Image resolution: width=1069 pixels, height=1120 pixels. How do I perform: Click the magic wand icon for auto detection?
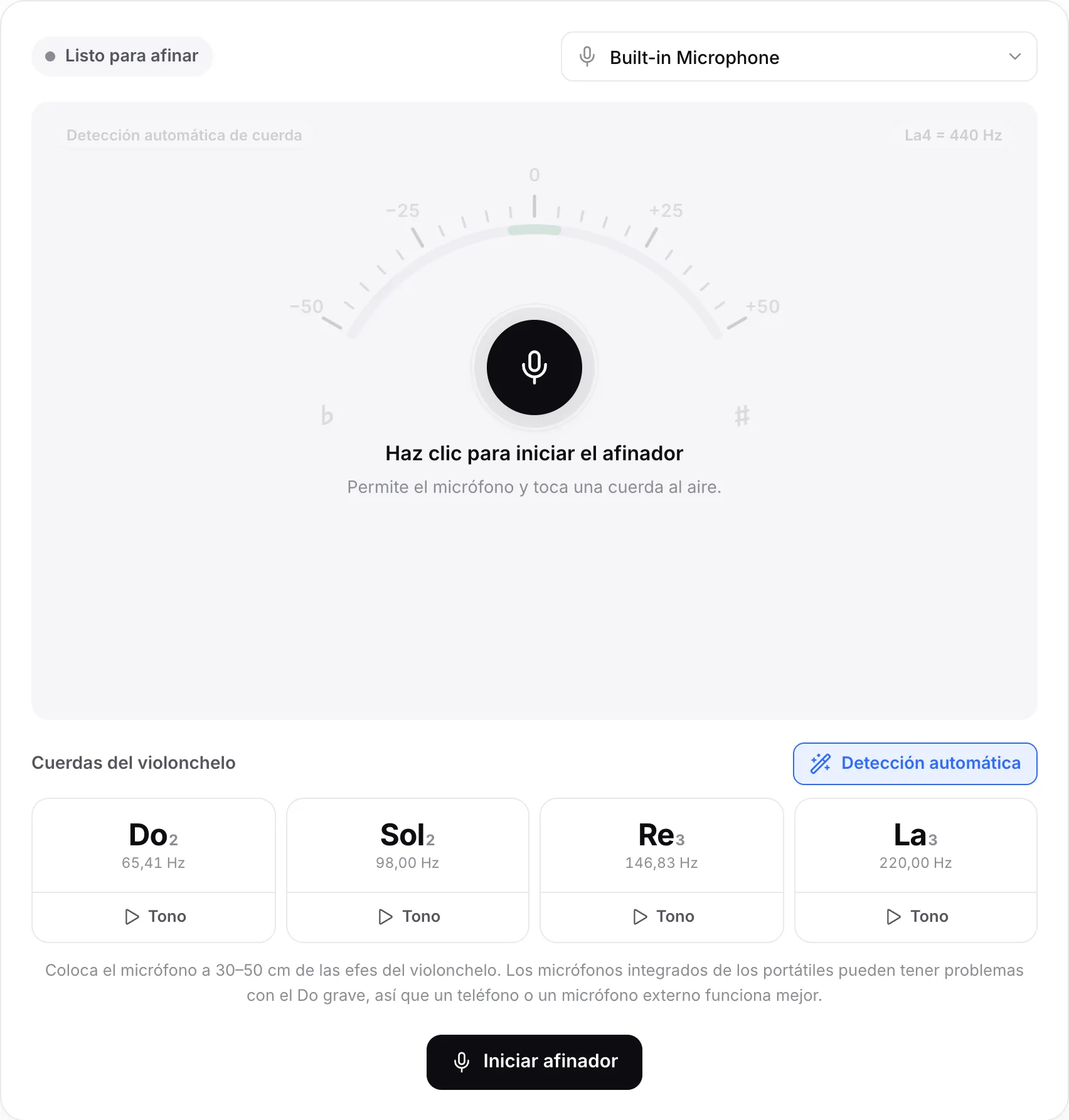[x=821, y=763]
